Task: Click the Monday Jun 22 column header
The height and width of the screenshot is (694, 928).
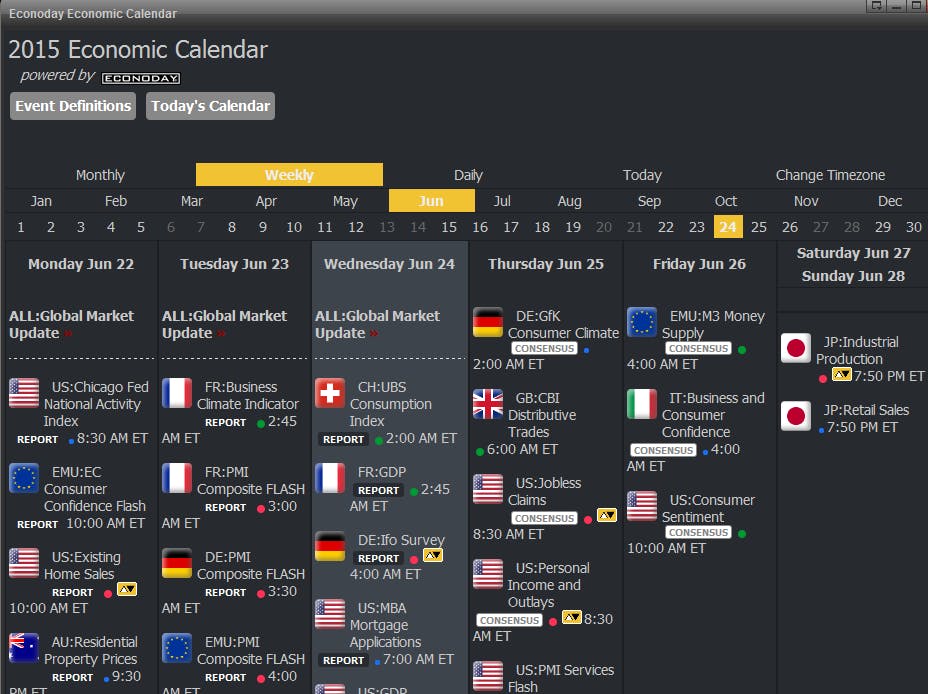Action: (81, 264)
